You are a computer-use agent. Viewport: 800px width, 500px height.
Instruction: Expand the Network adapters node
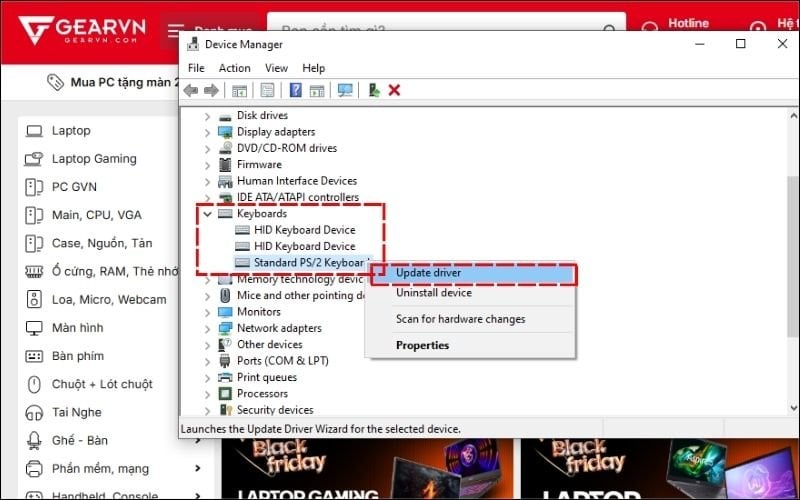click(207, 328)
